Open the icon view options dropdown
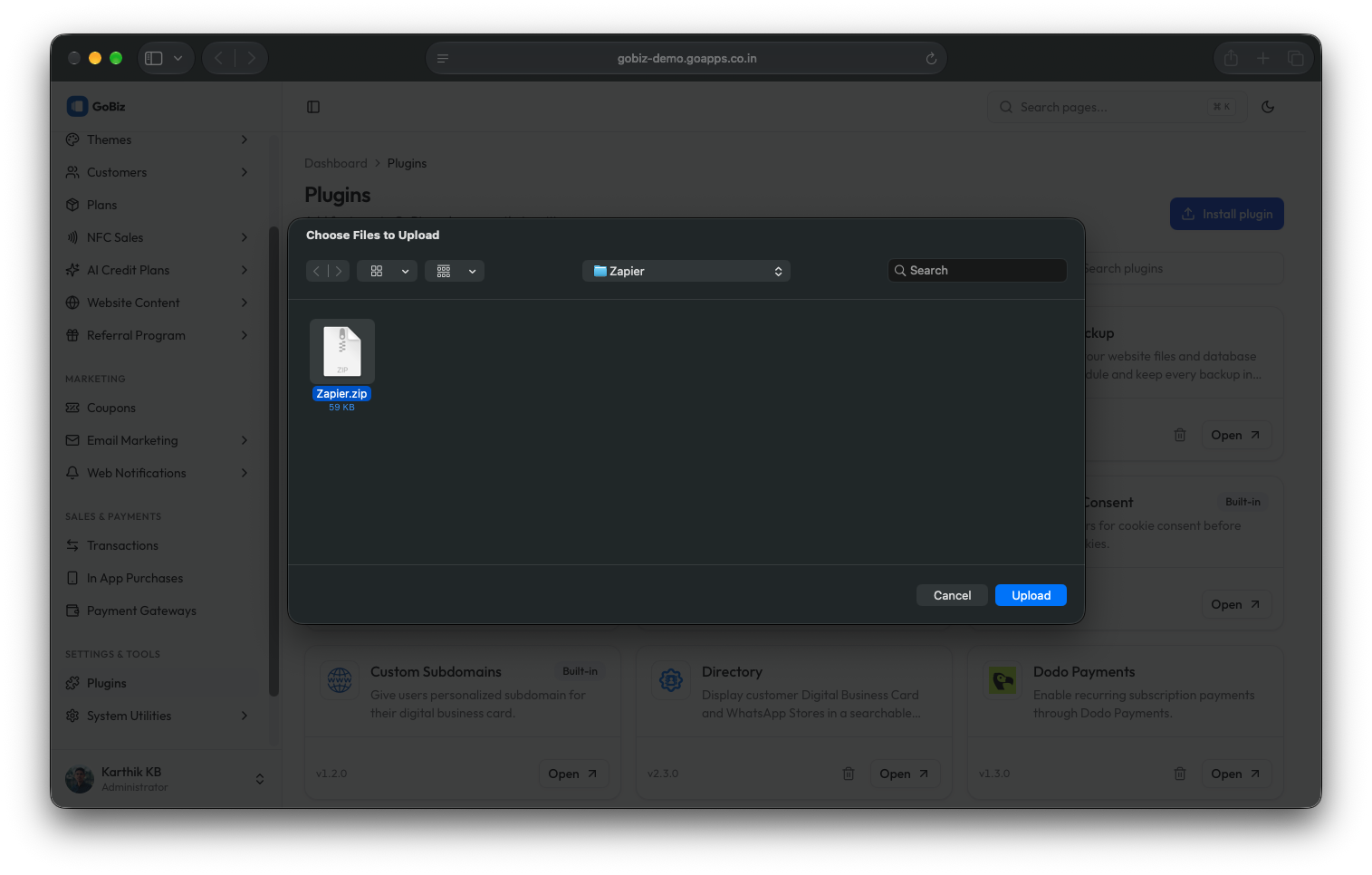The width and height of the screenshot is (1372, 875). [387, 271]
